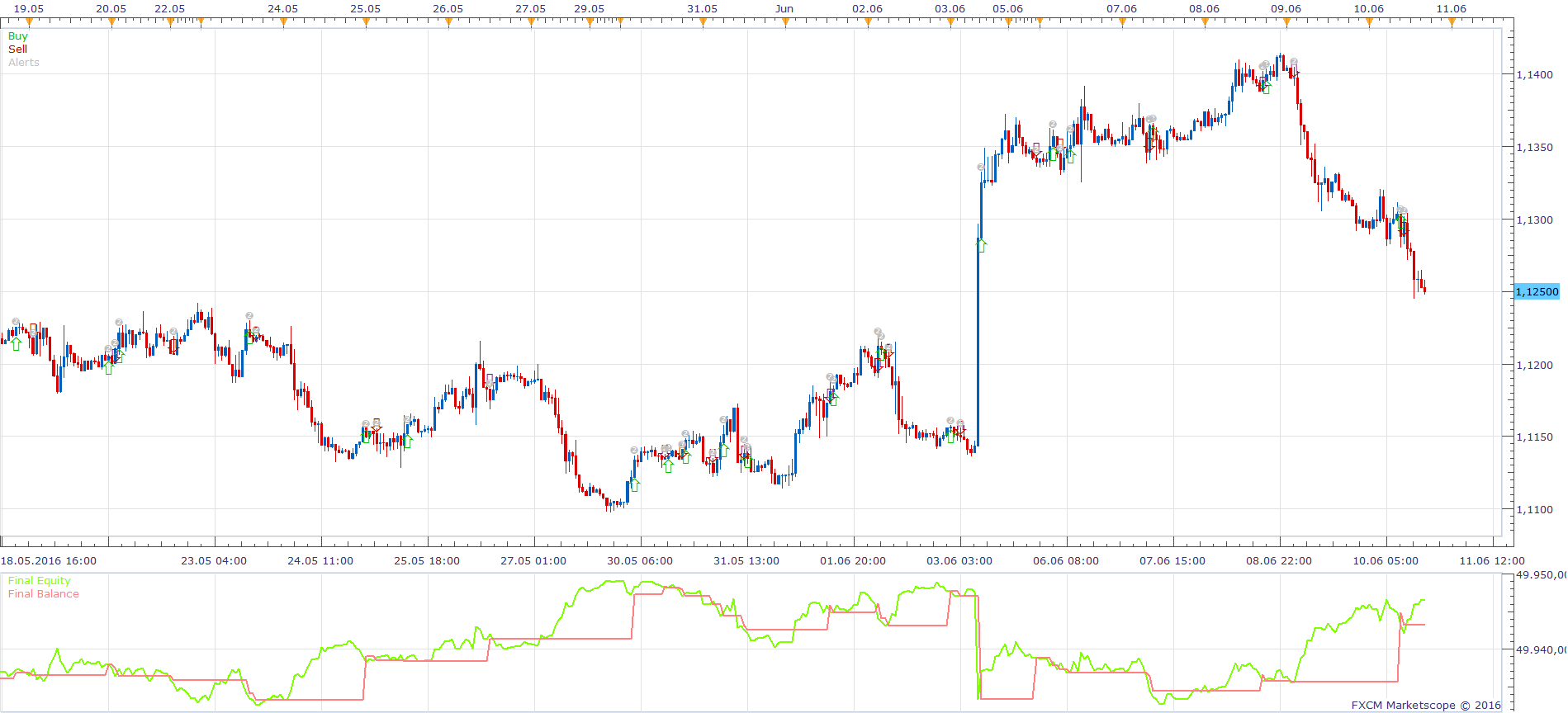1568x713 pixels.
Task: Click the orange day marker under 29.05
Action: tap(590, 23)
